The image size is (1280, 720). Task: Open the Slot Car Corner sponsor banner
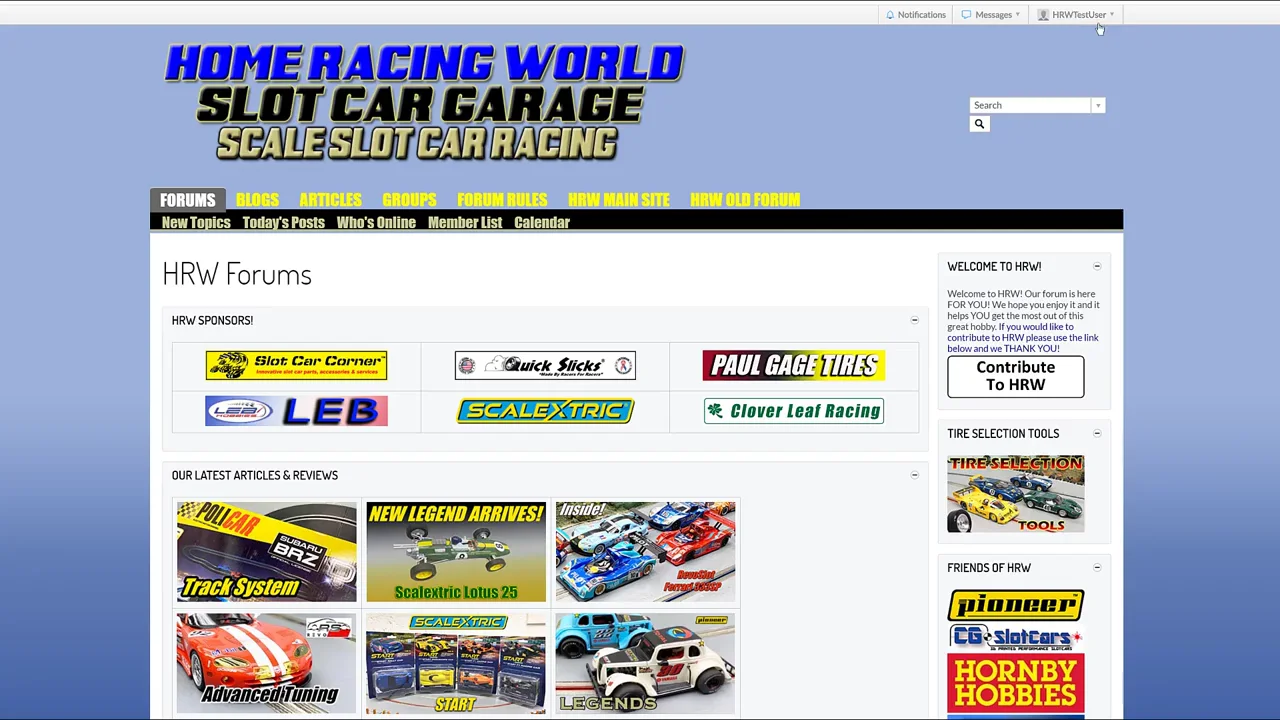pos(296,365)
